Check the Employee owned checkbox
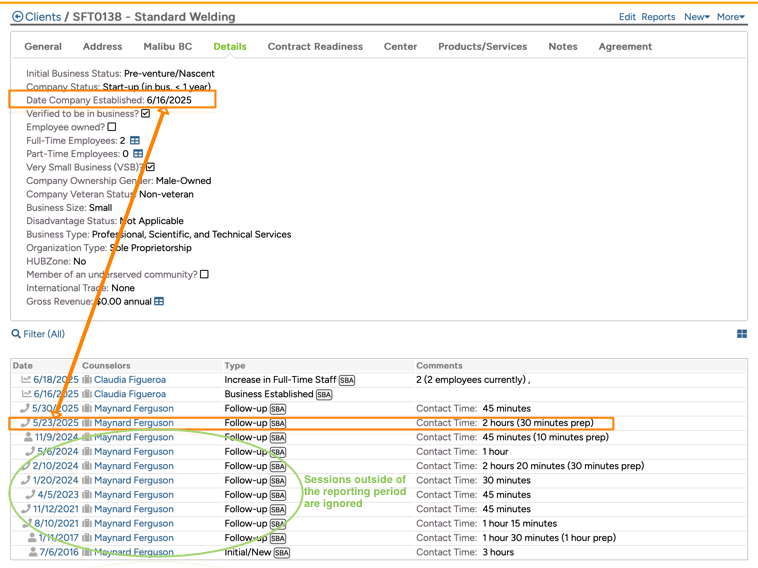 click(x=112, y=127)
